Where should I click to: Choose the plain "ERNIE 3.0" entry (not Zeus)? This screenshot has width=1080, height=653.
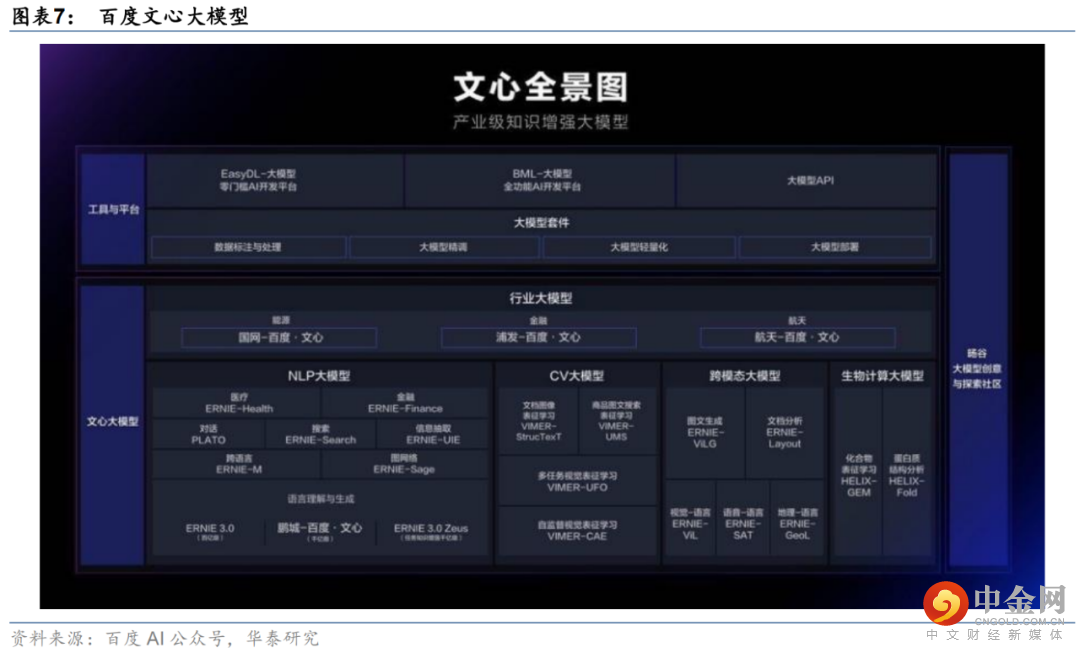[x=210, y=531]
